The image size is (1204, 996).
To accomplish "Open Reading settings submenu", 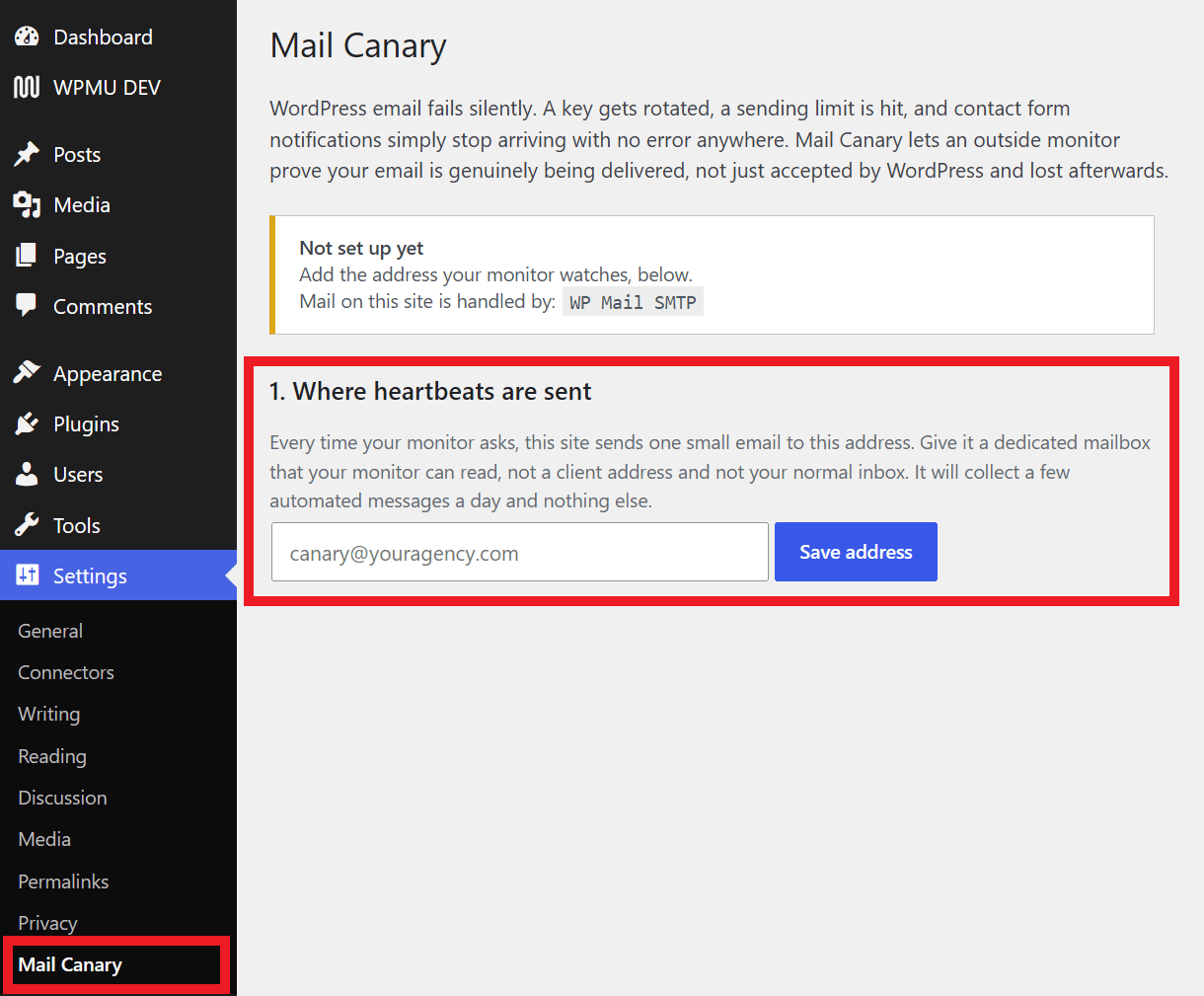I will click(x=52, y=756).
